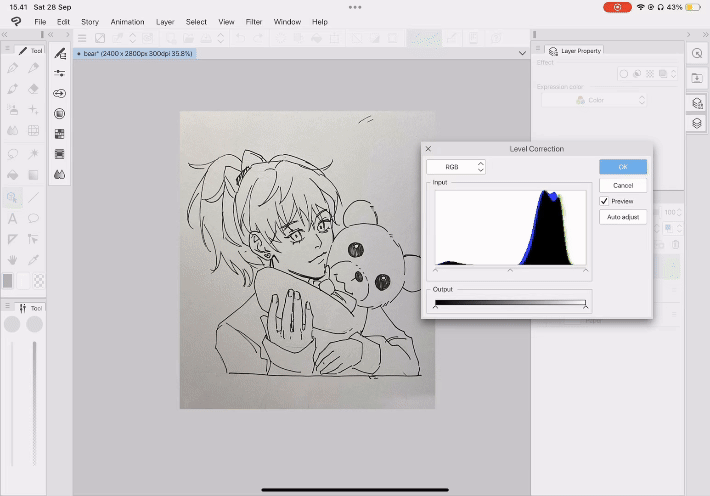The image size is (710, 496).
Task: Toggle the Preview checkbox
Action: [605, 201]
